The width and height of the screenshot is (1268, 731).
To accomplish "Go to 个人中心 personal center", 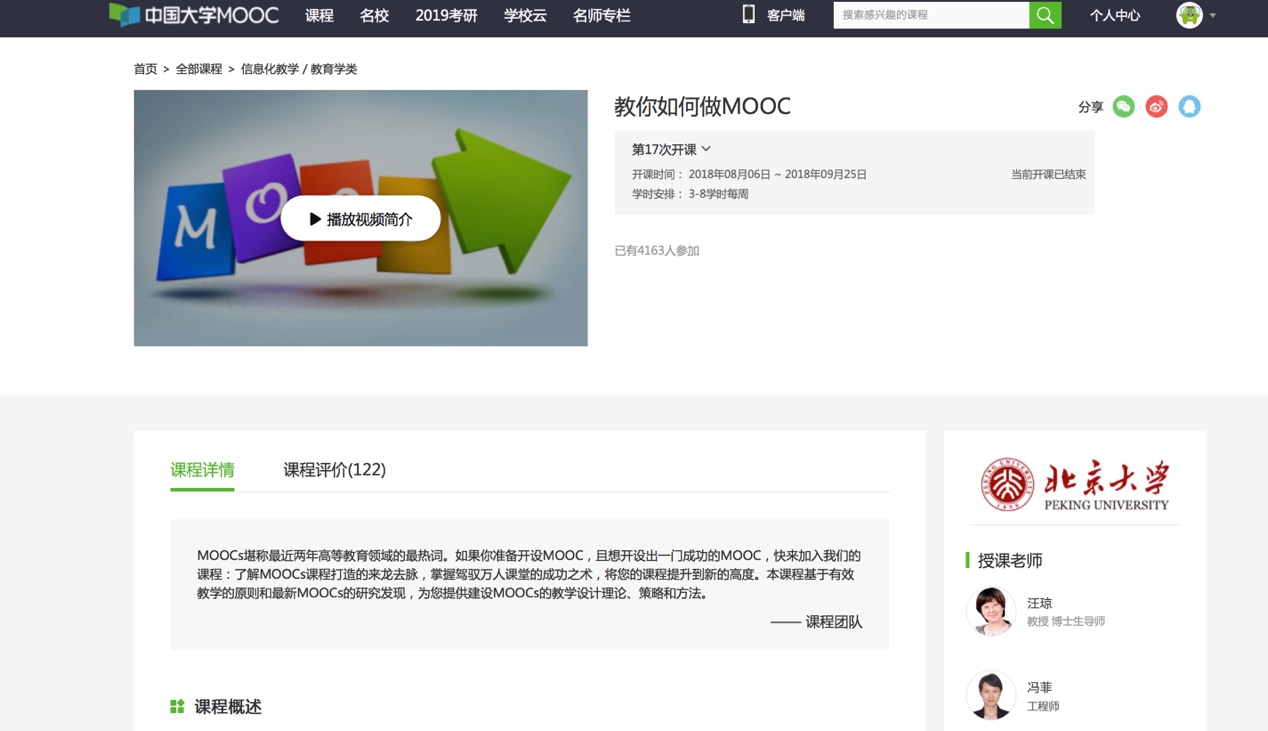I will point(1114,15).
